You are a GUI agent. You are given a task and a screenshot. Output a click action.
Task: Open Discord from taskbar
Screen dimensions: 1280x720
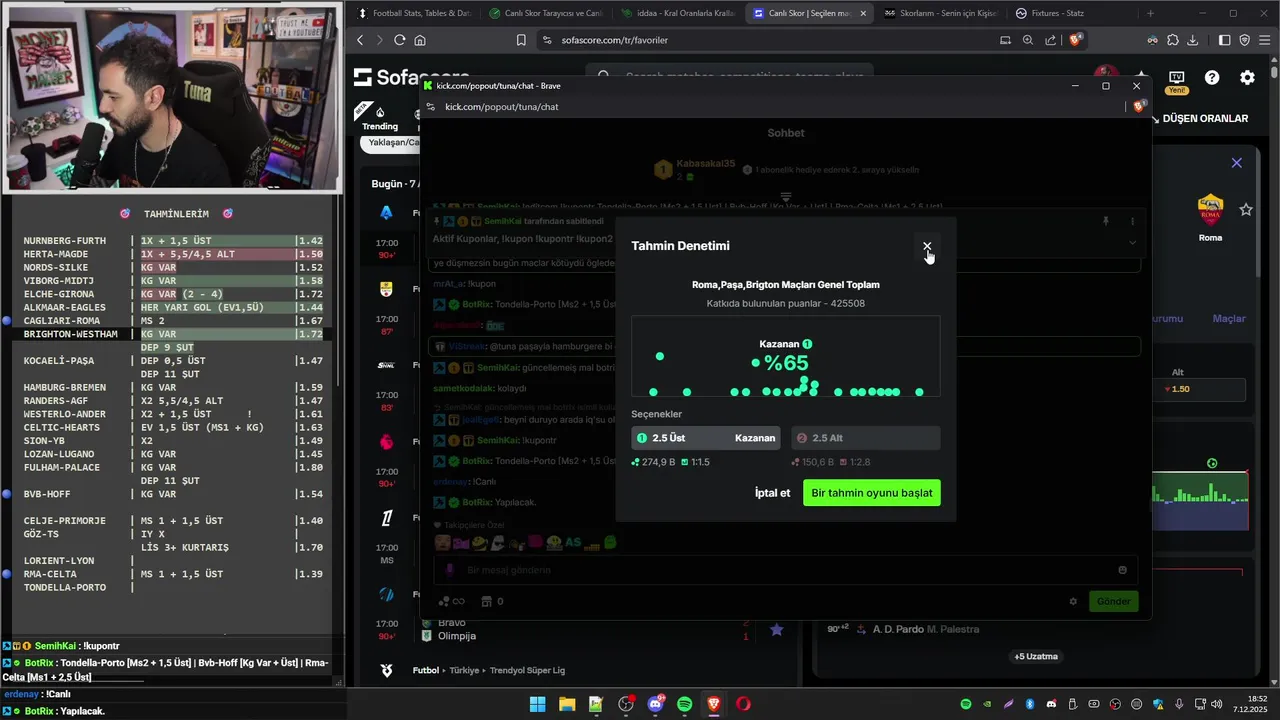(x=655, y=704)
